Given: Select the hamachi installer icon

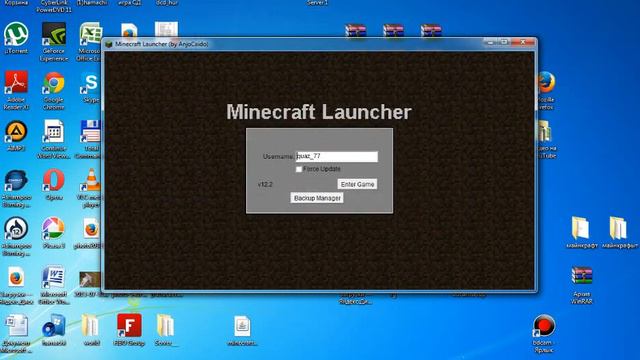Looking at the screenshot, I should click(54, 327).
